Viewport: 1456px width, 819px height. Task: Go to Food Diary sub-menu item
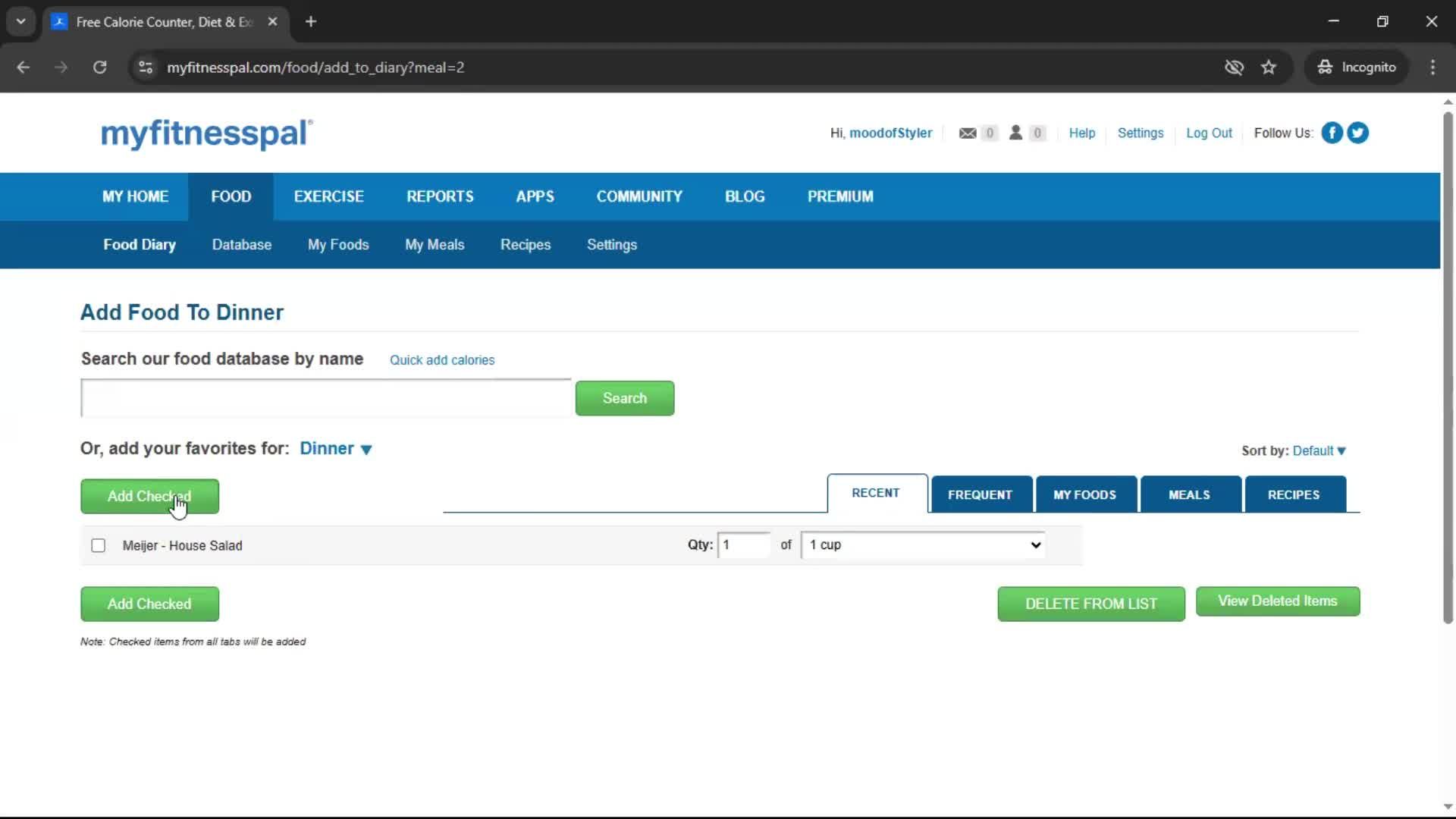[x=140, y=244]
